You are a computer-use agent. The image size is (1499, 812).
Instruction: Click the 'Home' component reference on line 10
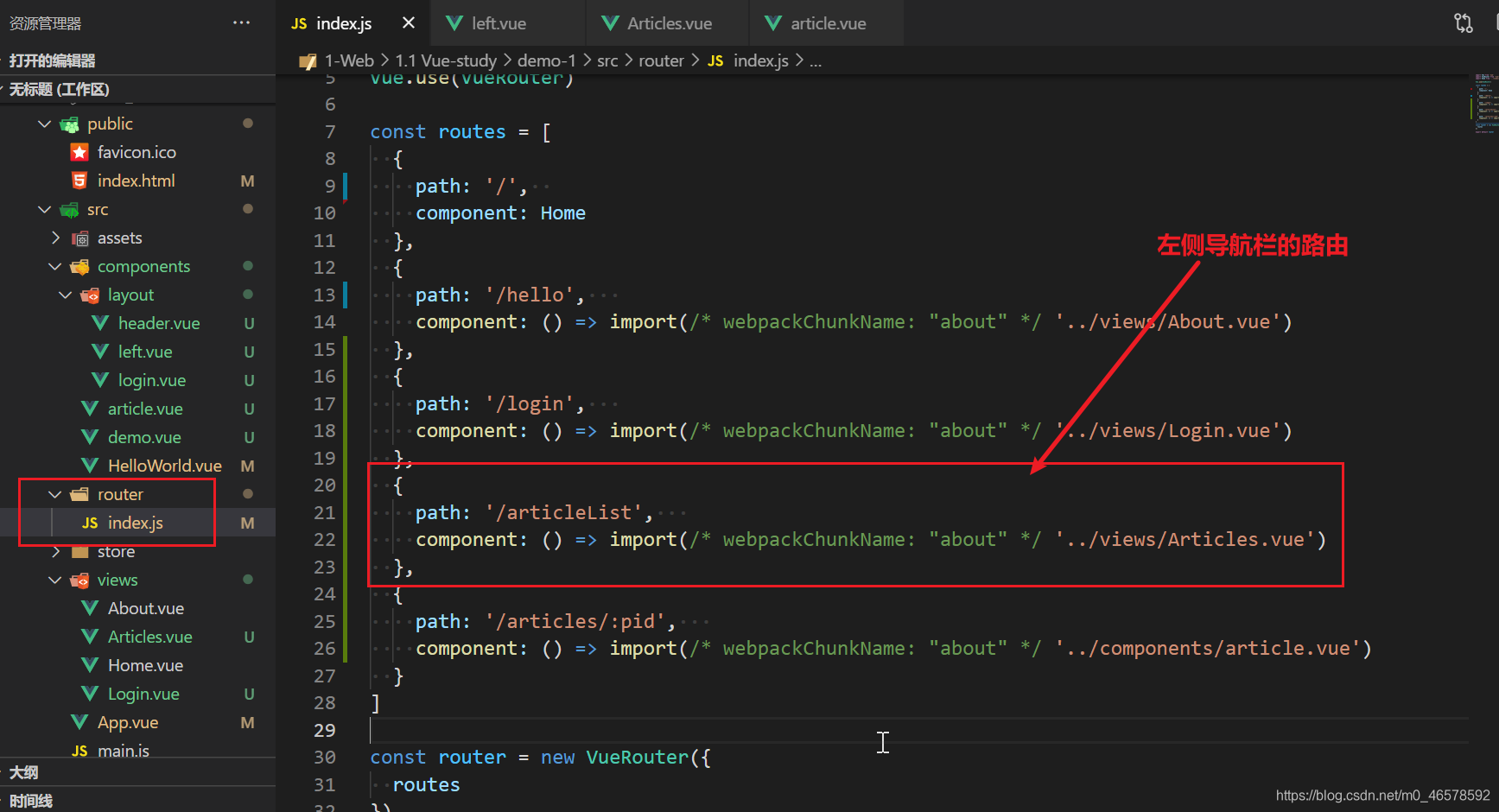(x=563, y=213)
